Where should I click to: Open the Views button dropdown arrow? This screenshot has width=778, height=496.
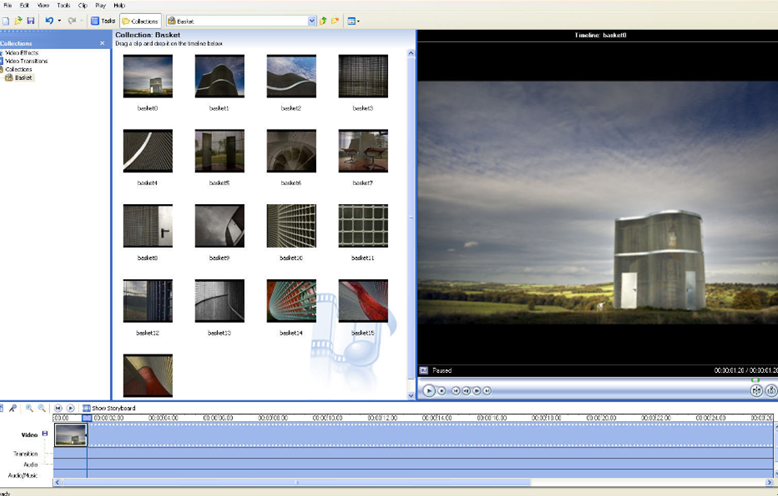click(359, 21)
